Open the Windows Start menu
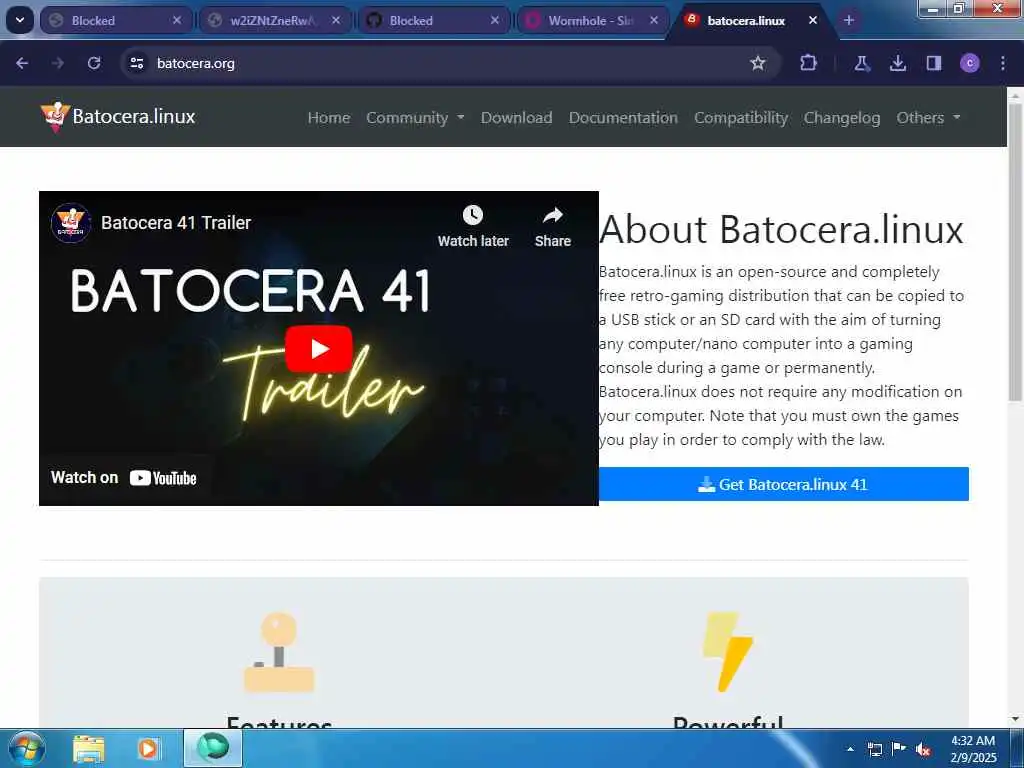 [27, 748]
